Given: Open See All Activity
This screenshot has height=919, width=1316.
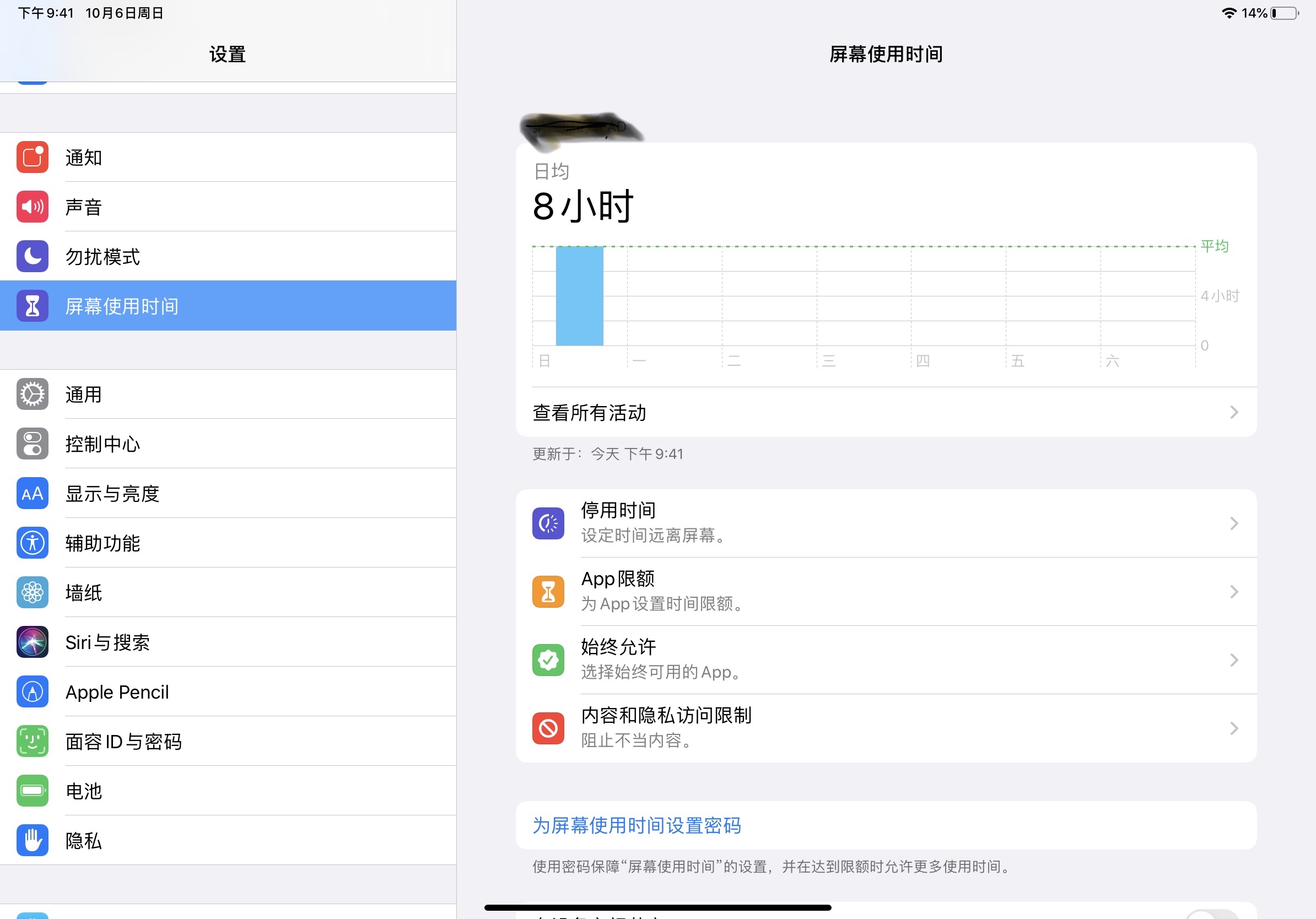Looking at the screenshot, I should click(589, 413).
